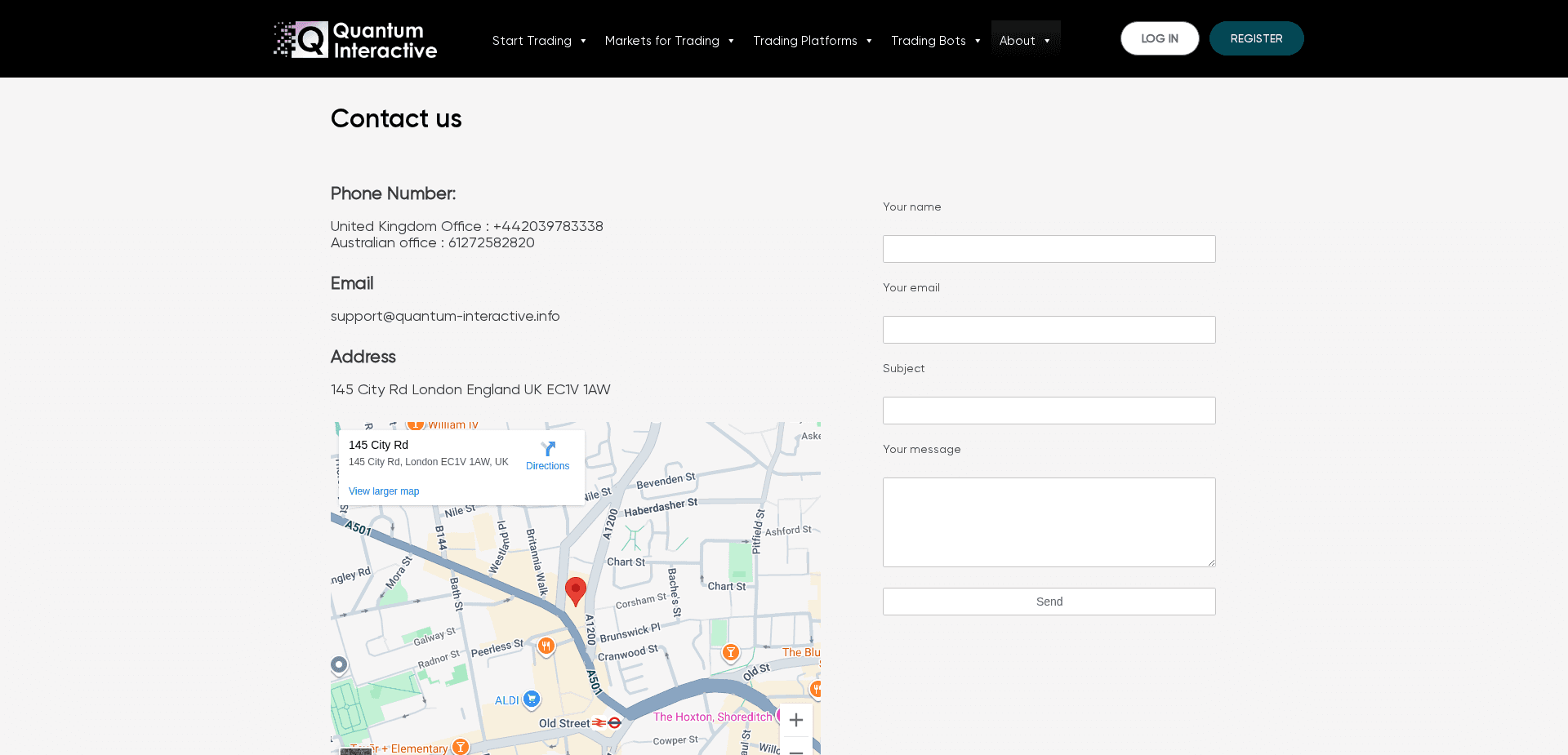Expand the Start Trading dropdown menu

(539, 41)
